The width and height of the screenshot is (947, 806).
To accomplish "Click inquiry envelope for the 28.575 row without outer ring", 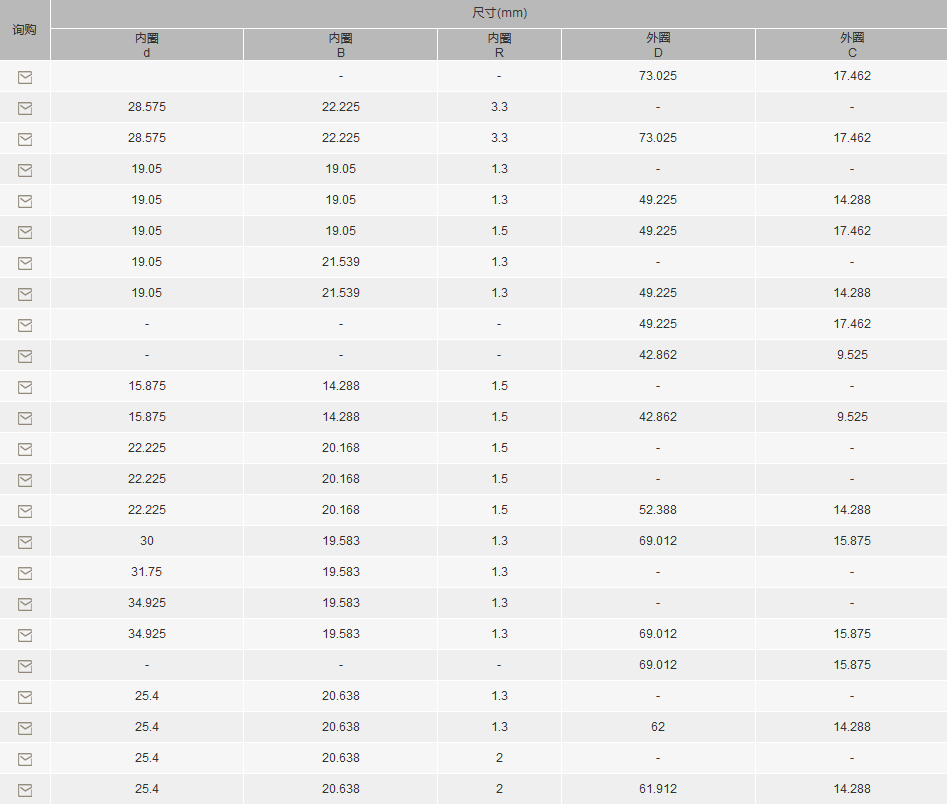I will [25, 108].
